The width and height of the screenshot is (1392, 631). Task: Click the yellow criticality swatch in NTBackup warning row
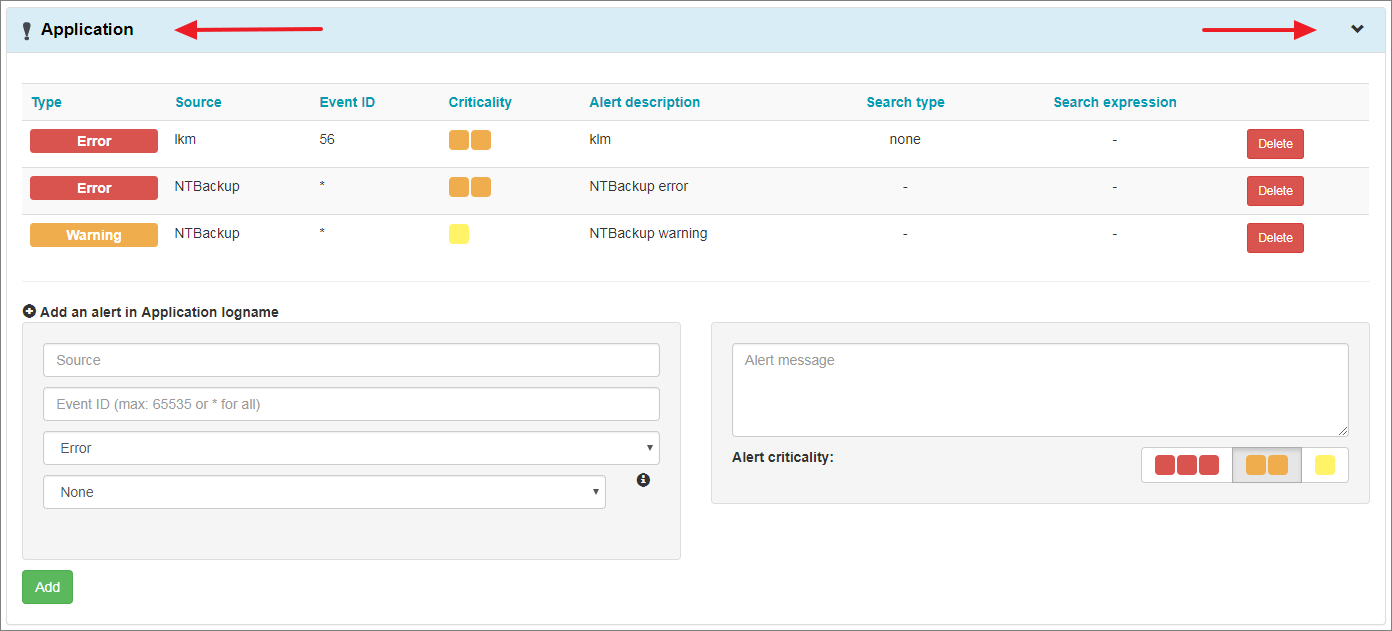pyautogui.click(x=459, y=234)
